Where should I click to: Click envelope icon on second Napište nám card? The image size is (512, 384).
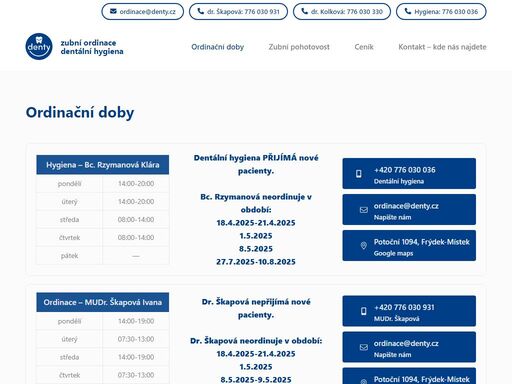click(364, 347)
